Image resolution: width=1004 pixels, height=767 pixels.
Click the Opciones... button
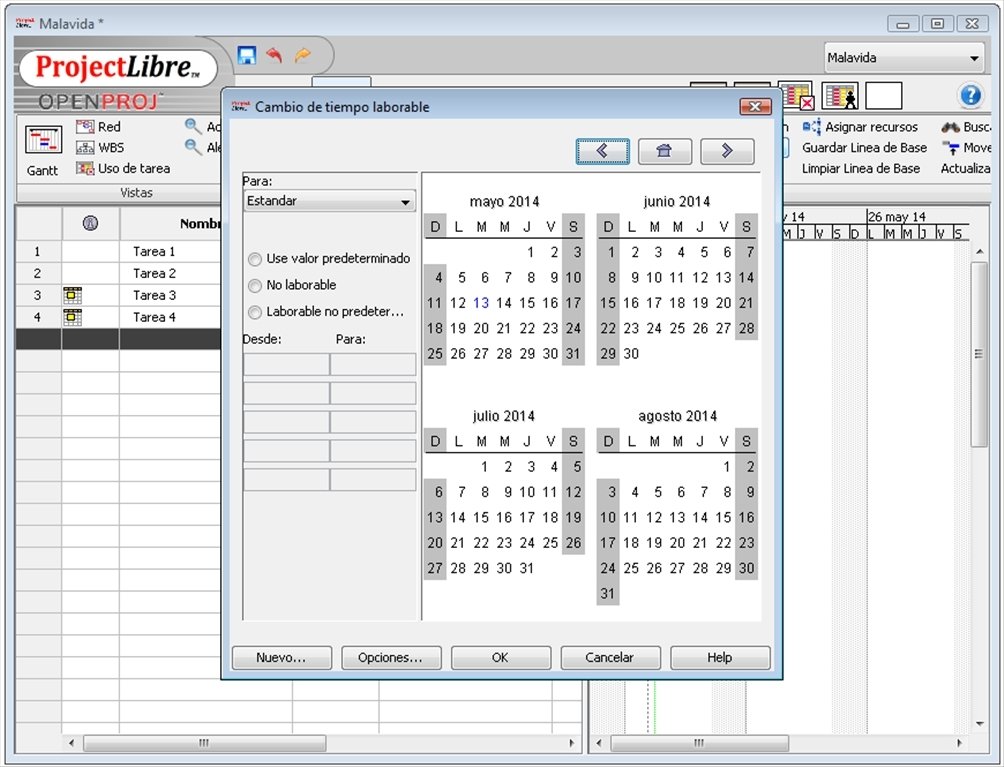391,658
